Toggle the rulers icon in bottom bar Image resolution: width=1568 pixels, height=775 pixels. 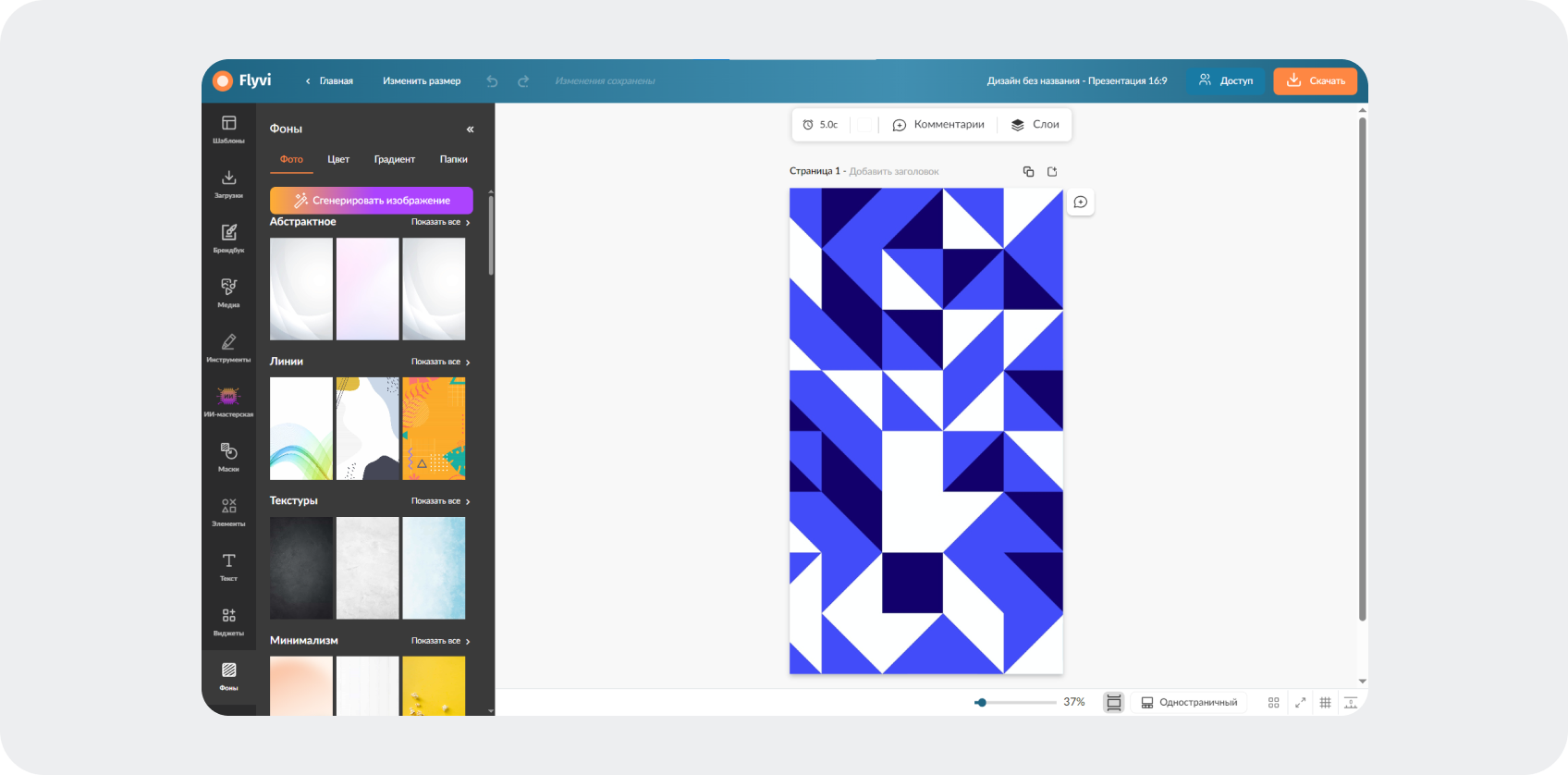click(1351, 703)
